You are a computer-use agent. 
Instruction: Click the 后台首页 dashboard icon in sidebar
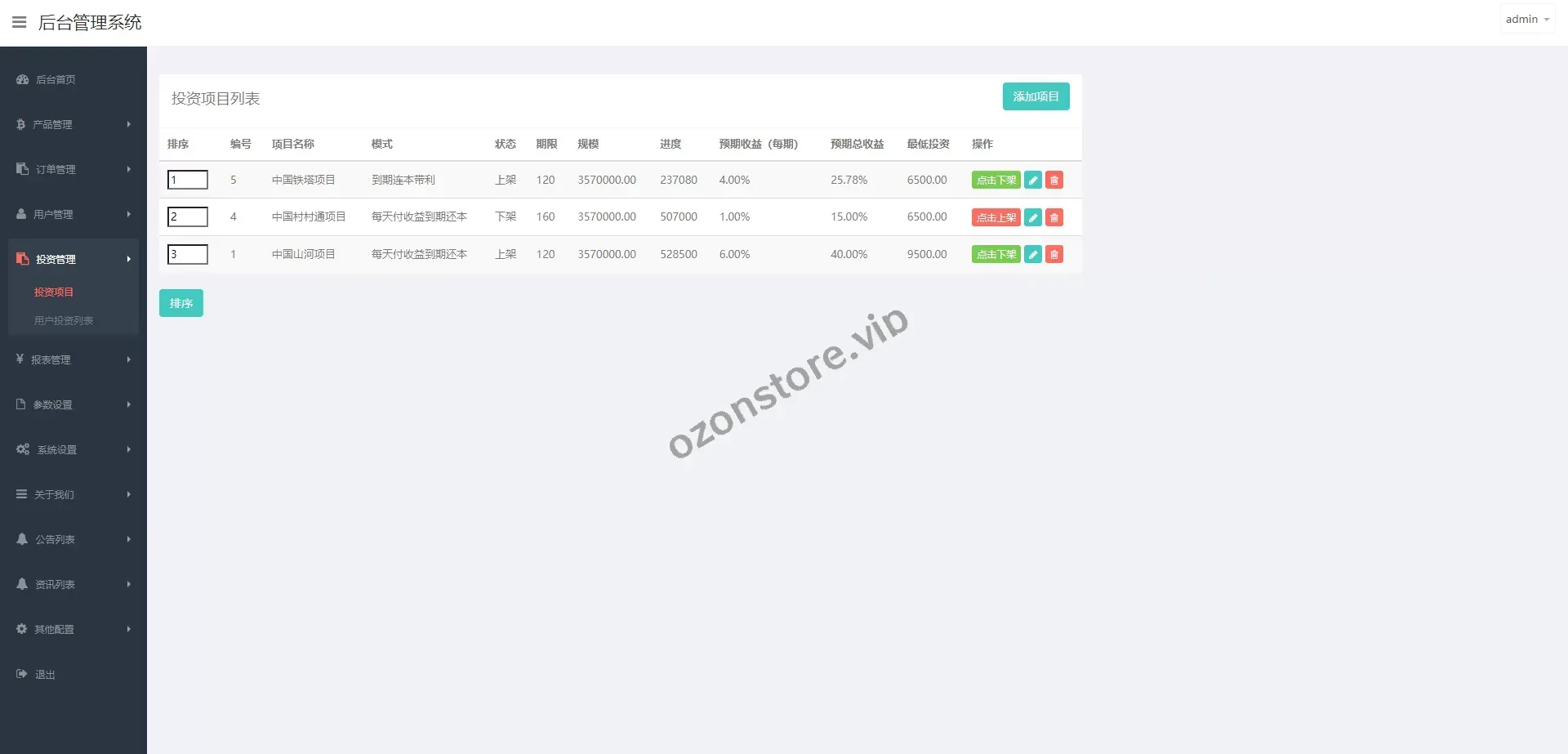23,79
